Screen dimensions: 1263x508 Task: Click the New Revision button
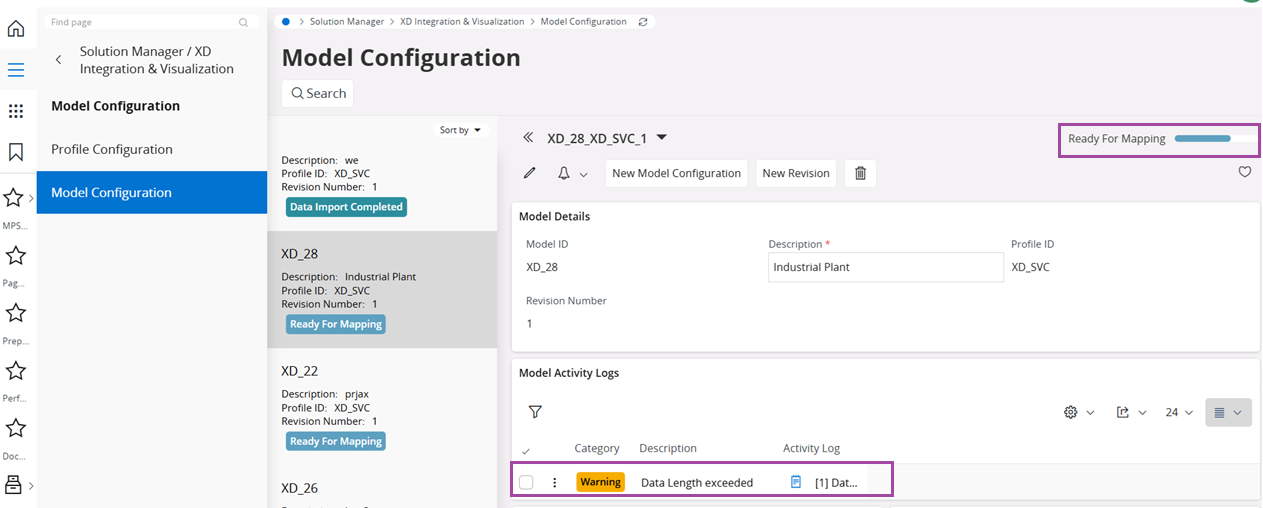[x=795, y=173]
